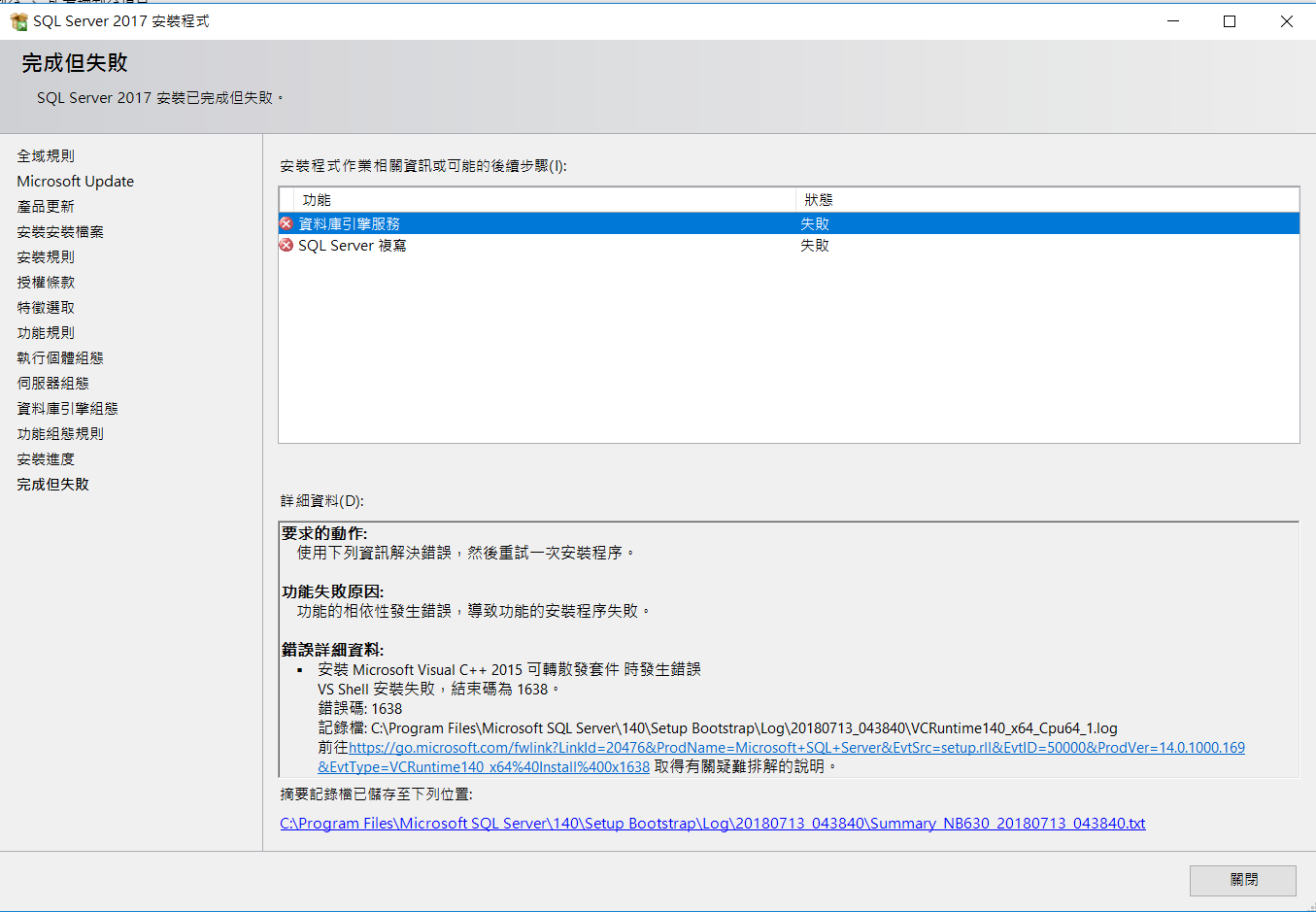Viewport: 1316px width, 912px height.
Task: Click the 失敗 status of 資料庫引擎服務
Action: coord(815,223)
